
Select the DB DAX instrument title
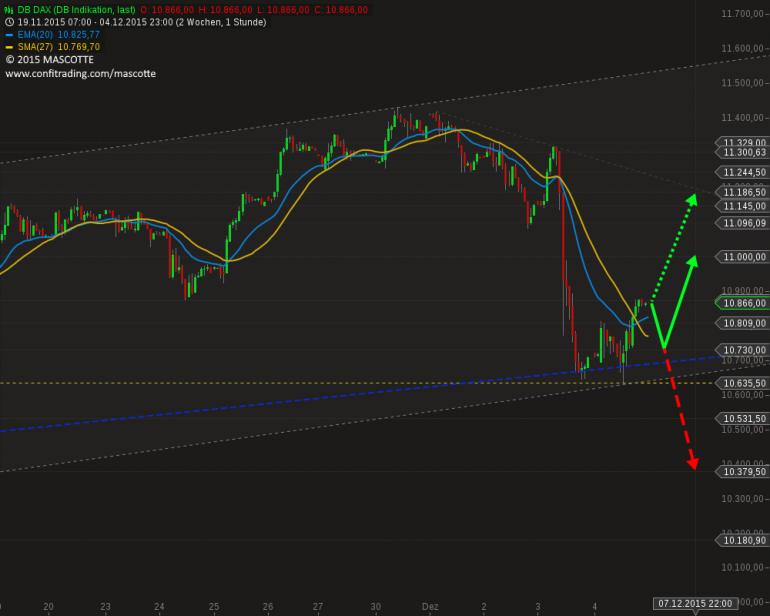[x=76, y=10]
